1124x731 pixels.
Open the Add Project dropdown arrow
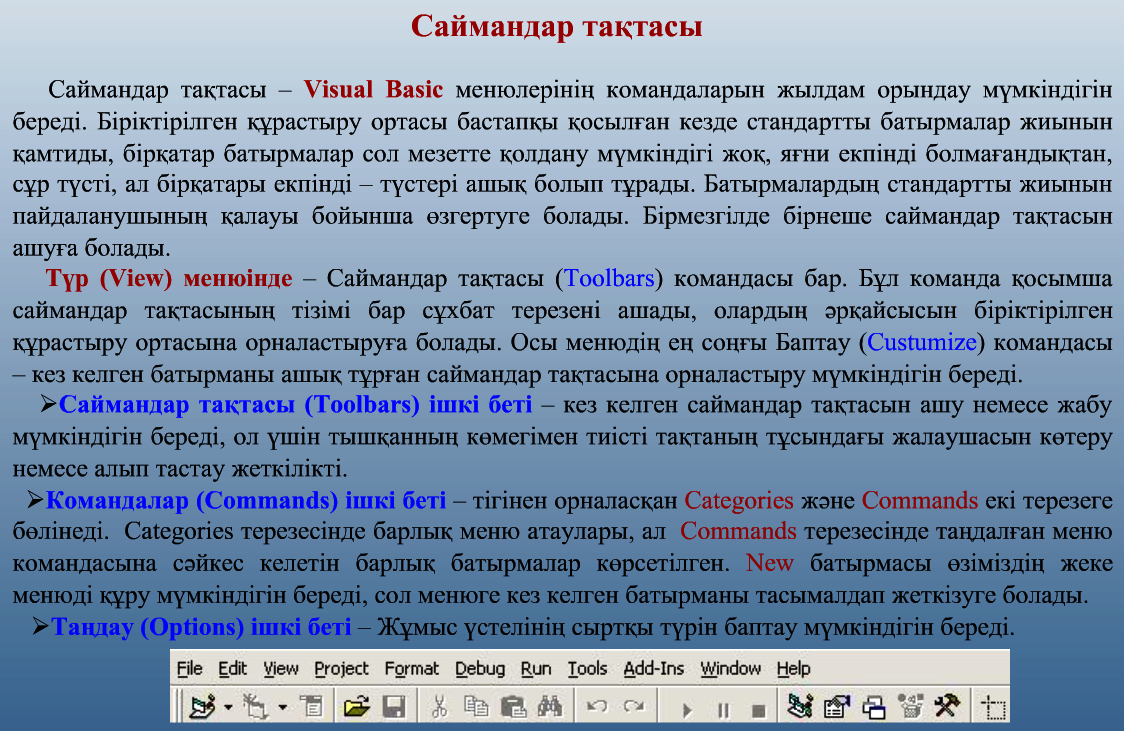(x=228, y=708)
